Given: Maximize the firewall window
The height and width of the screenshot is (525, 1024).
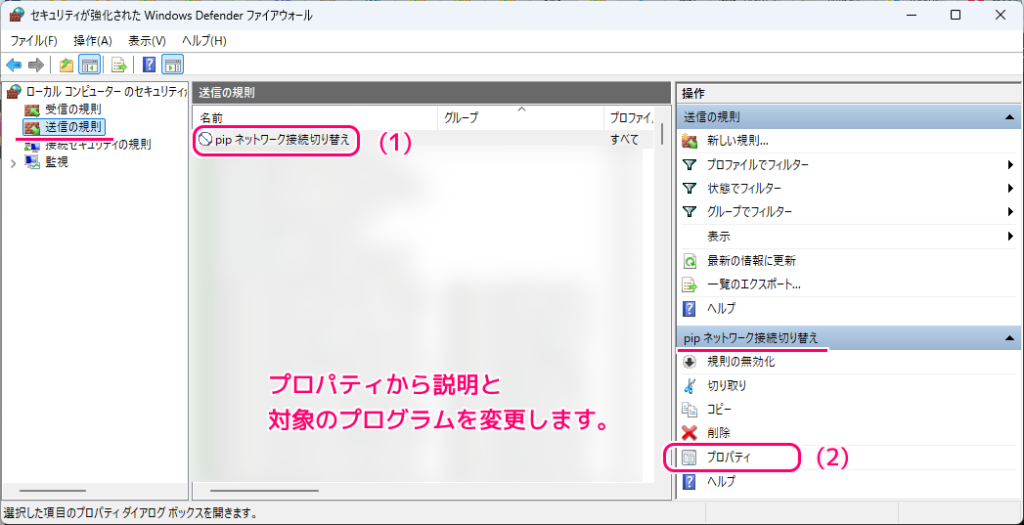Looking at the screenshot, I should pyautogui.click(x=955, y=15).
